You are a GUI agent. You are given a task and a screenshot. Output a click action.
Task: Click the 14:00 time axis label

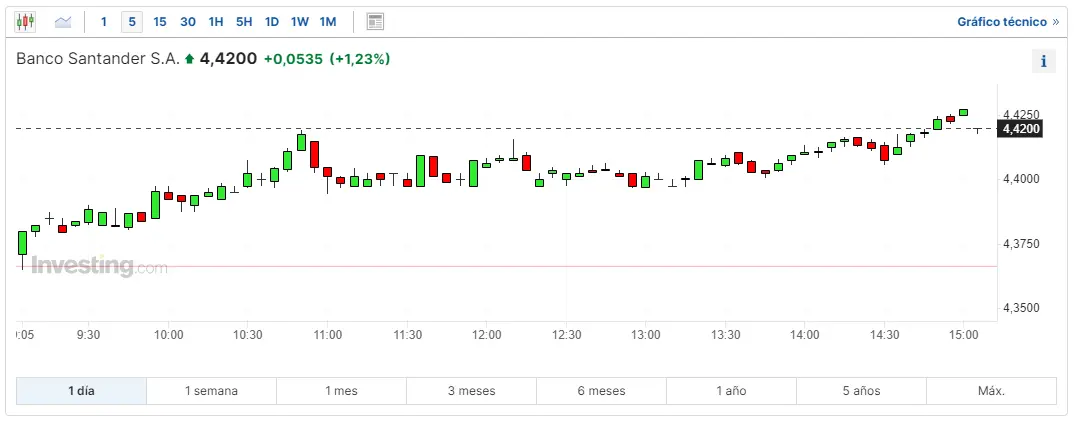[x=804, y=335]
